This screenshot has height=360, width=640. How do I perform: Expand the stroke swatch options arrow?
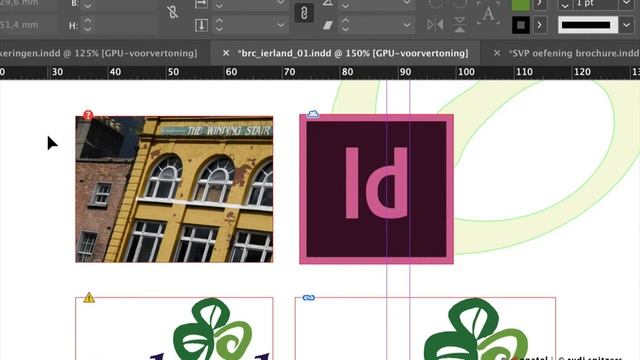point(540,25)
